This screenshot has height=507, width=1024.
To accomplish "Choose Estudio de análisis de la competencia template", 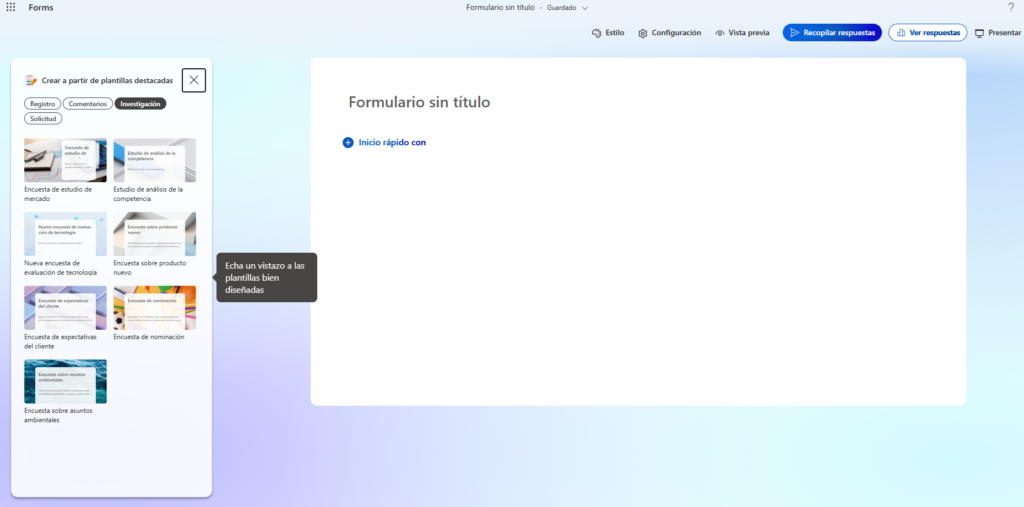I will [x=154, y=160].
